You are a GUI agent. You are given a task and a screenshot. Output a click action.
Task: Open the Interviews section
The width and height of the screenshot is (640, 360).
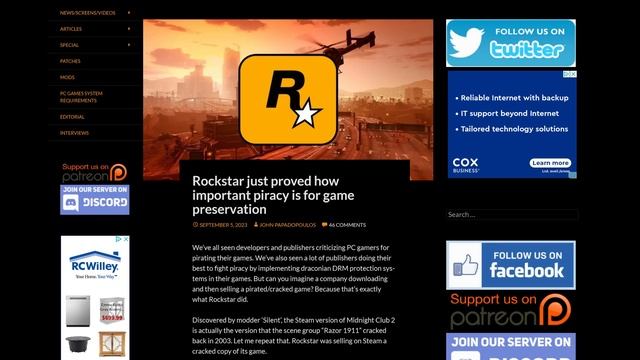click(x=74, y=133)
